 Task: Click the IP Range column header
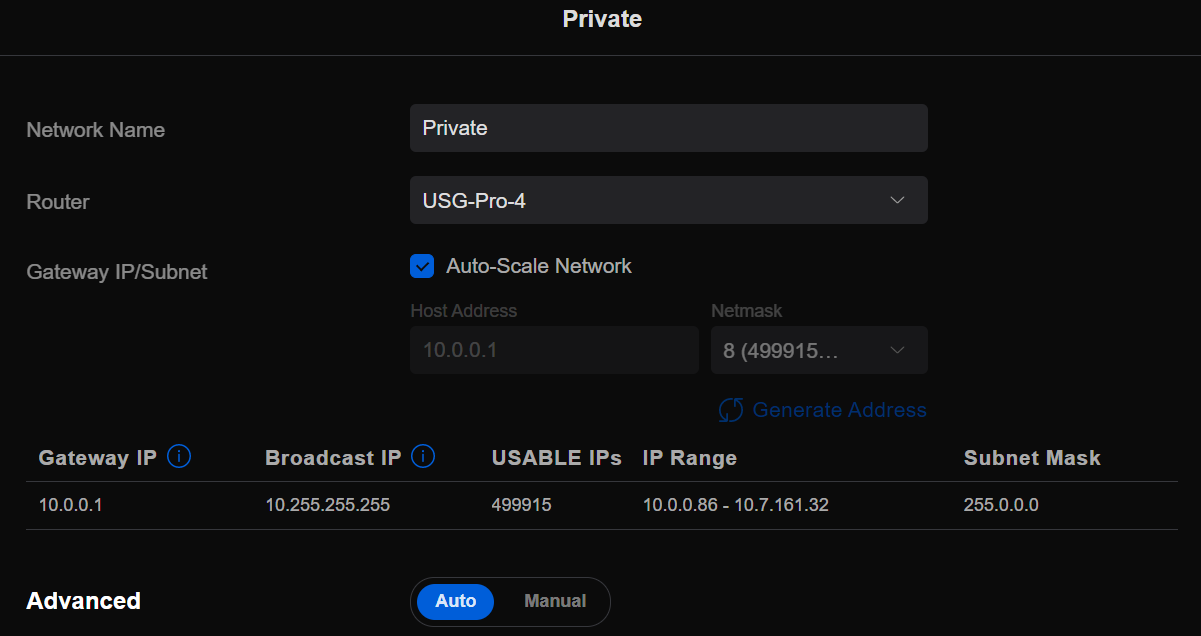(689, 458)
